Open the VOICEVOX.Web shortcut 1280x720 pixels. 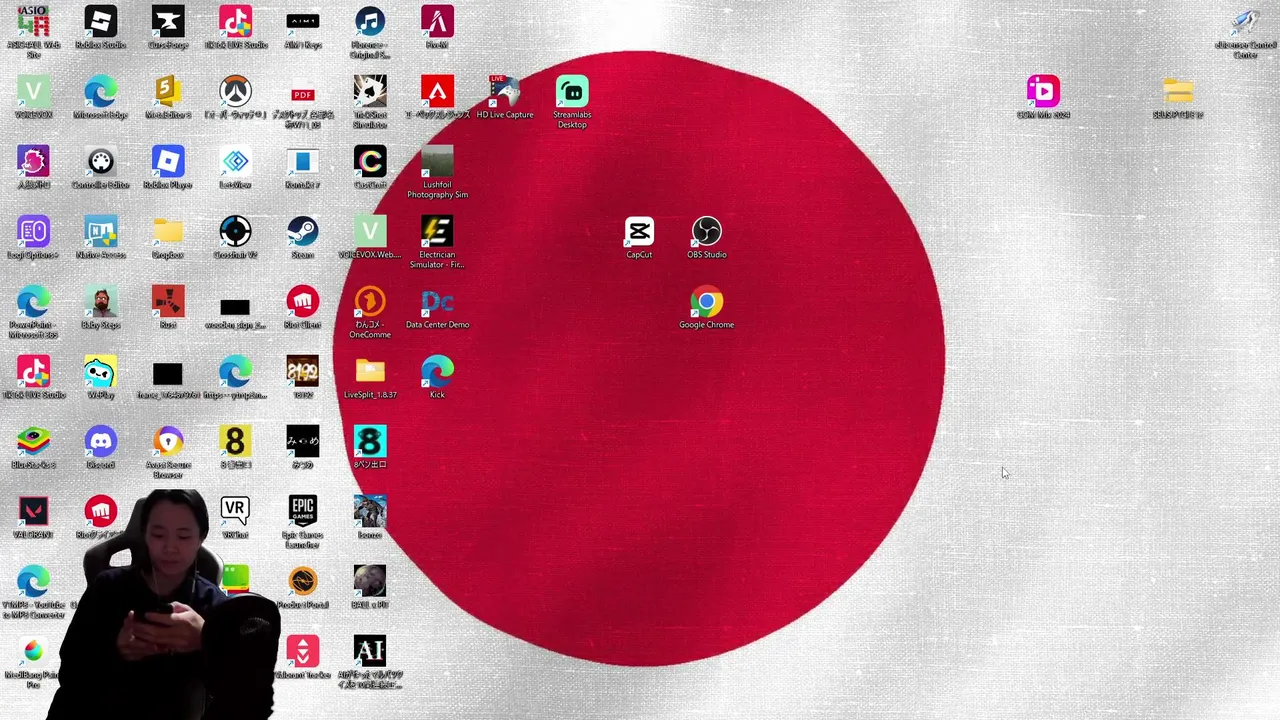click(x=370, y=232)
